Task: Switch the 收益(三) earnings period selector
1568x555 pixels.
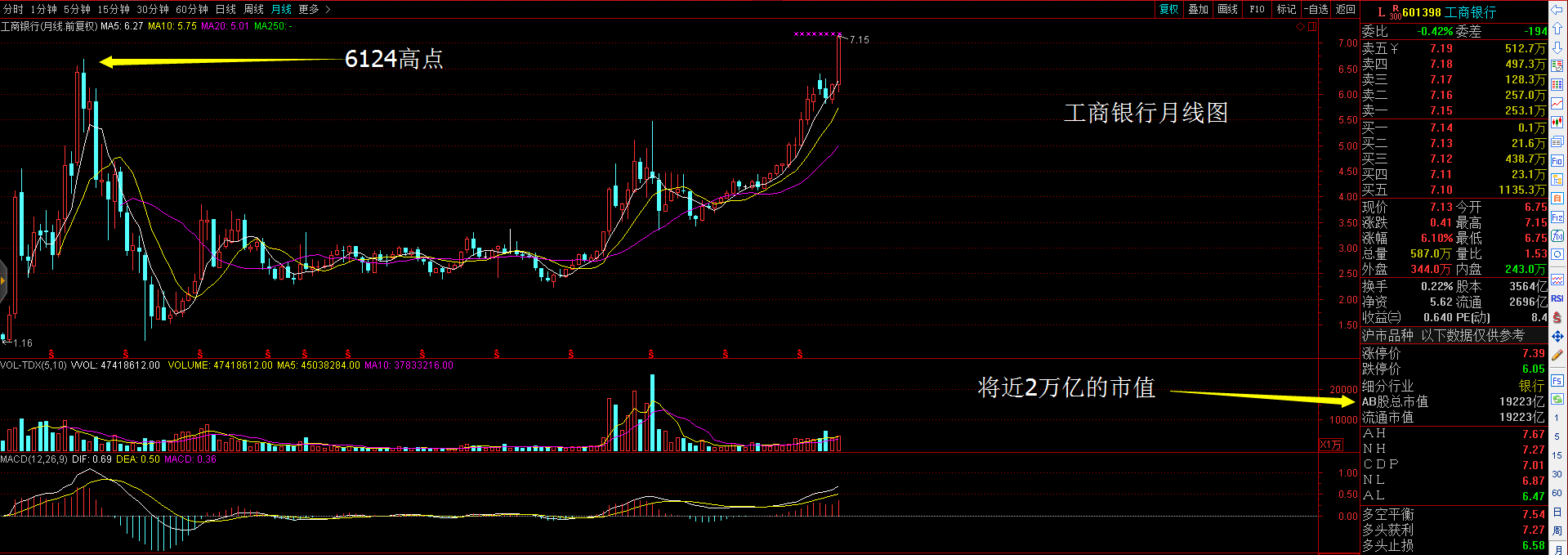Action: 1382,317
